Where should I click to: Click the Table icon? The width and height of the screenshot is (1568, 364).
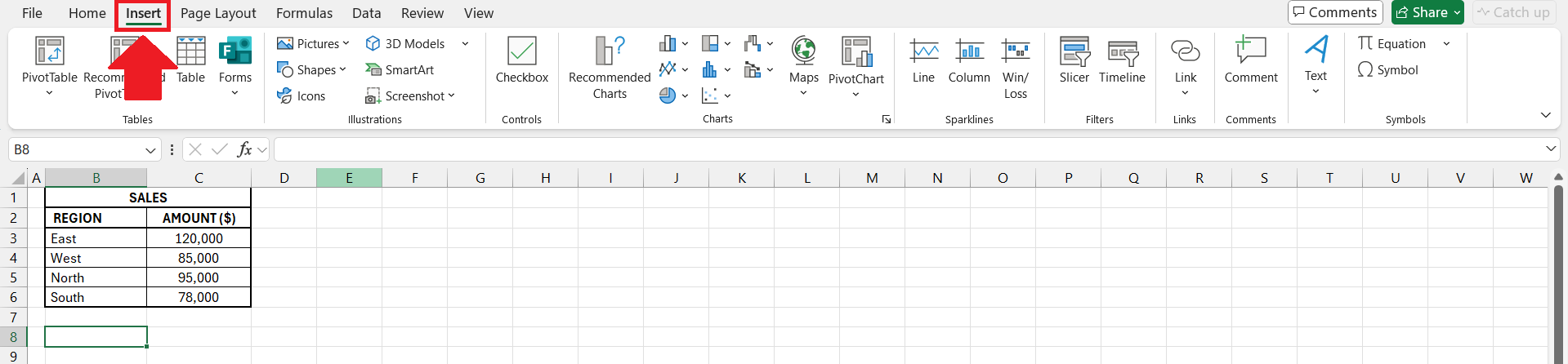point(190,60)
